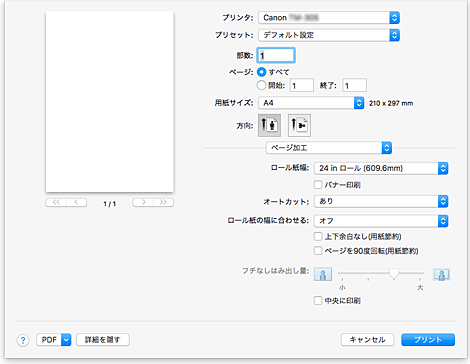Enable ページを90度回転(用紙節約) checkbox

[318, 250]
